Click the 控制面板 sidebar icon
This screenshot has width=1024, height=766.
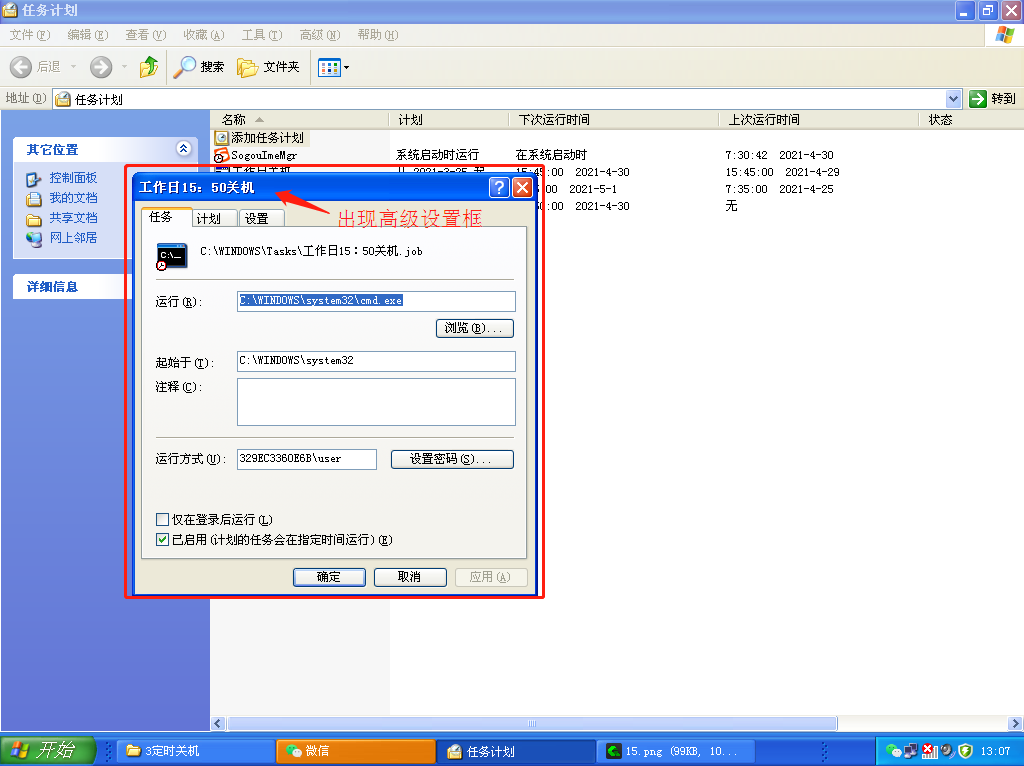[x=34, y=178]
